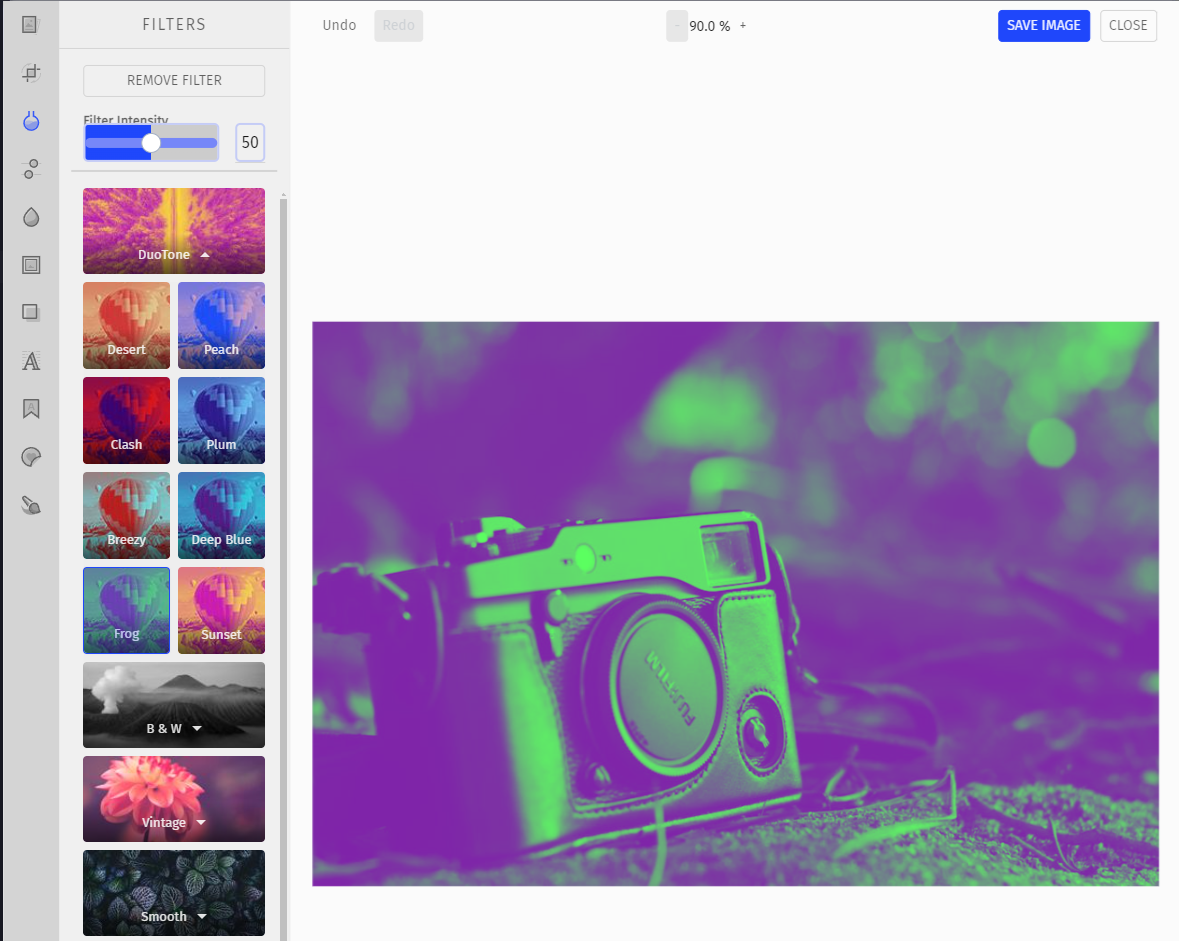Screen dimensions: 1179x941
Task: Apply the Plum duotone filter
Action: pyautogui.click(x=221, y=420)
